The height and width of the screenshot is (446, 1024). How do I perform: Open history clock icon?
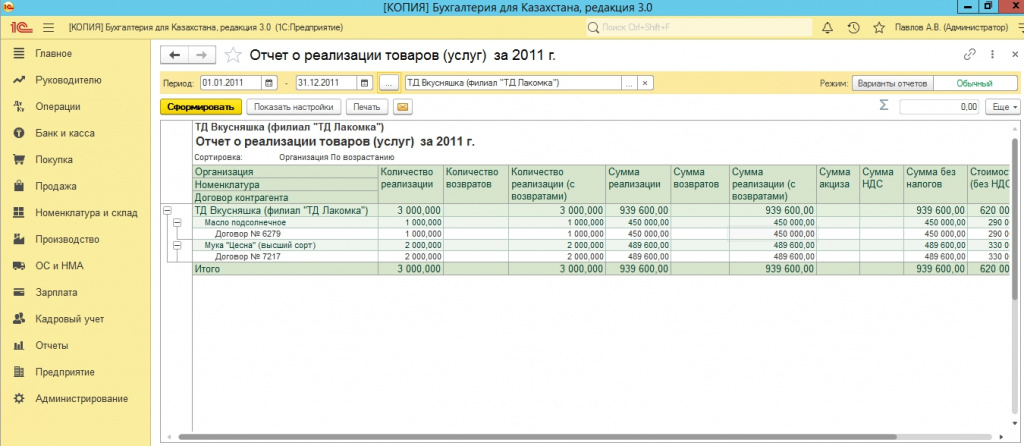click(853, 27)
